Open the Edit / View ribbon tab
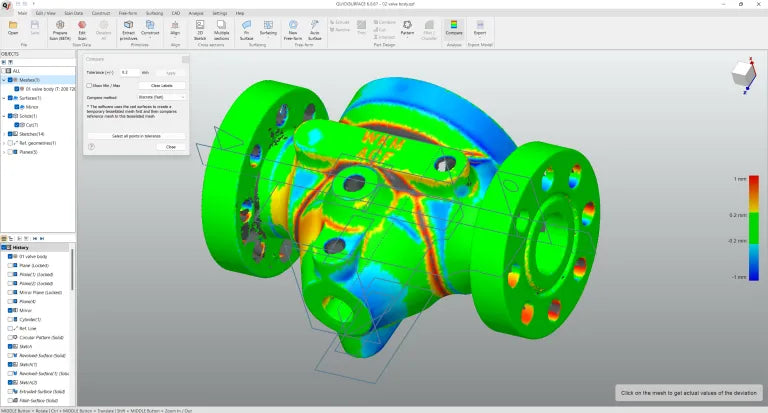The width and height of the screenshot is (768, 413). coord(46,13)
